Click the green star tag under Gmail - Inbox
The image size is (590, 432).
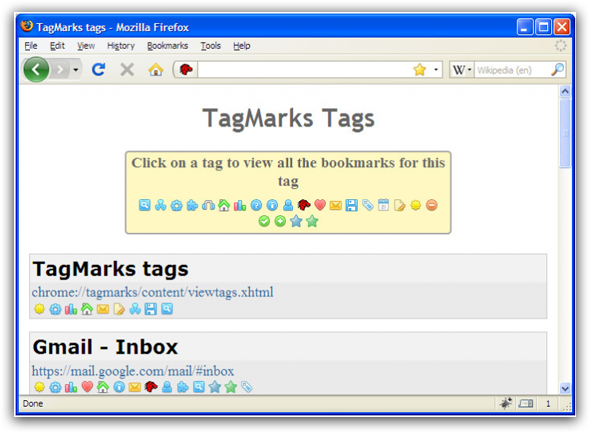tap(231, 386)
